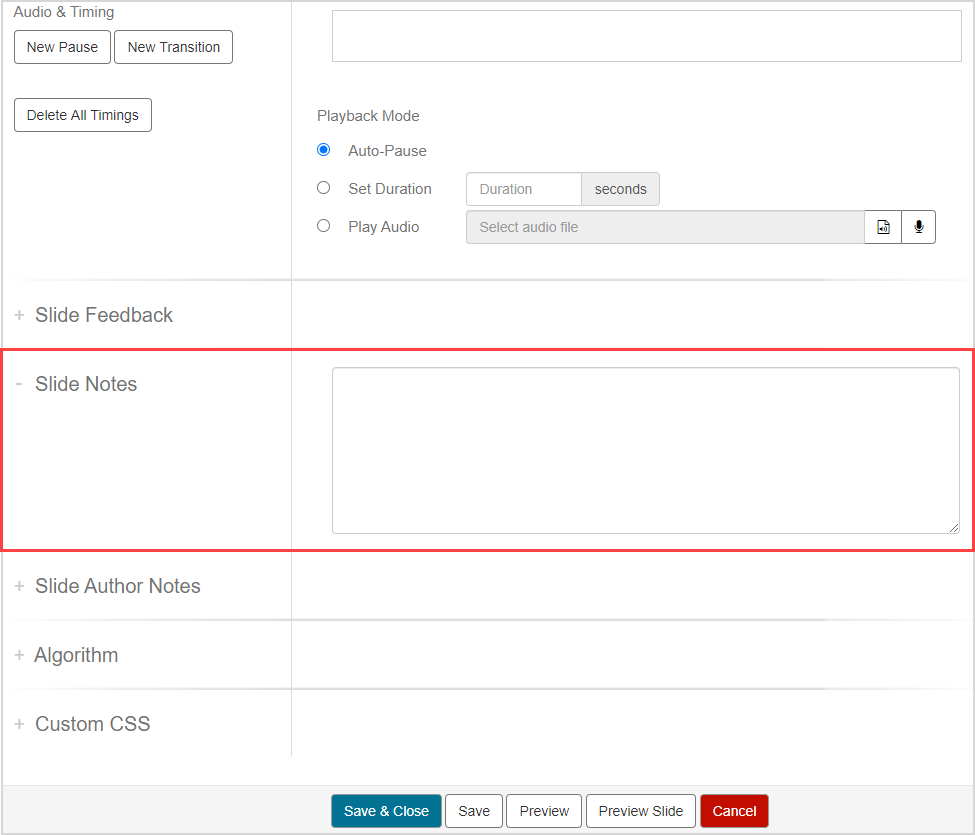The width and height of the screenshot is (975, 835).
Task: Click the Save & Close button
Action: [386, 811]
